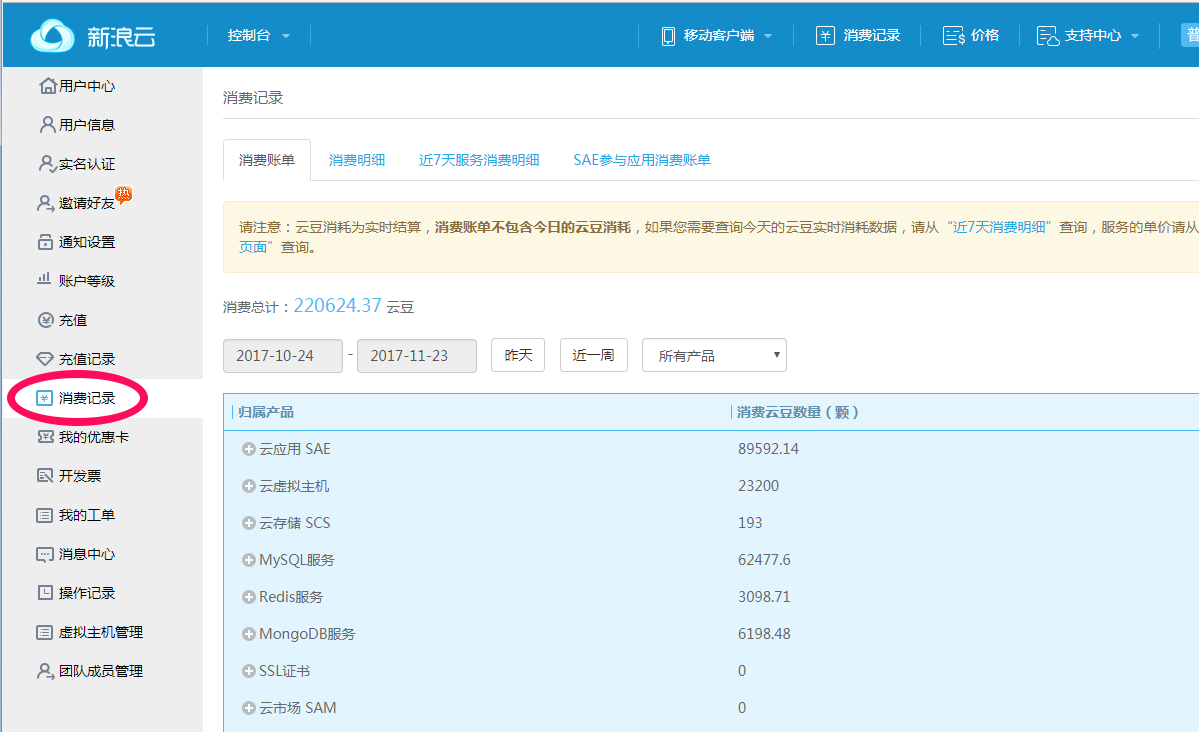
Task: Click the phone icon in top bar
Action: (668, 36)
